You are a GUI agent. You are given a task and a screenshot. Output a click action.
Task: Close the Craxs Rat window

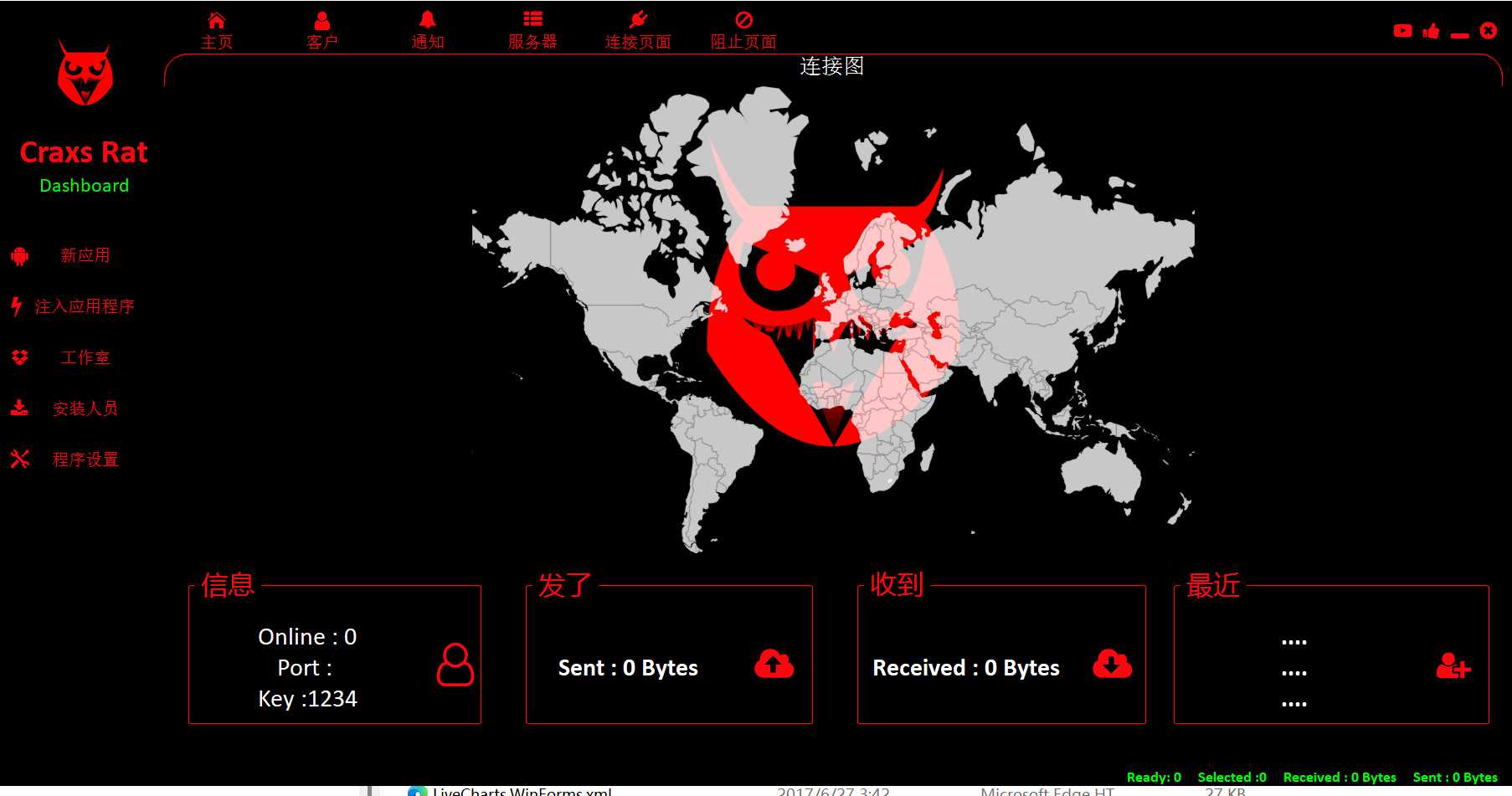coord(1488,30)
